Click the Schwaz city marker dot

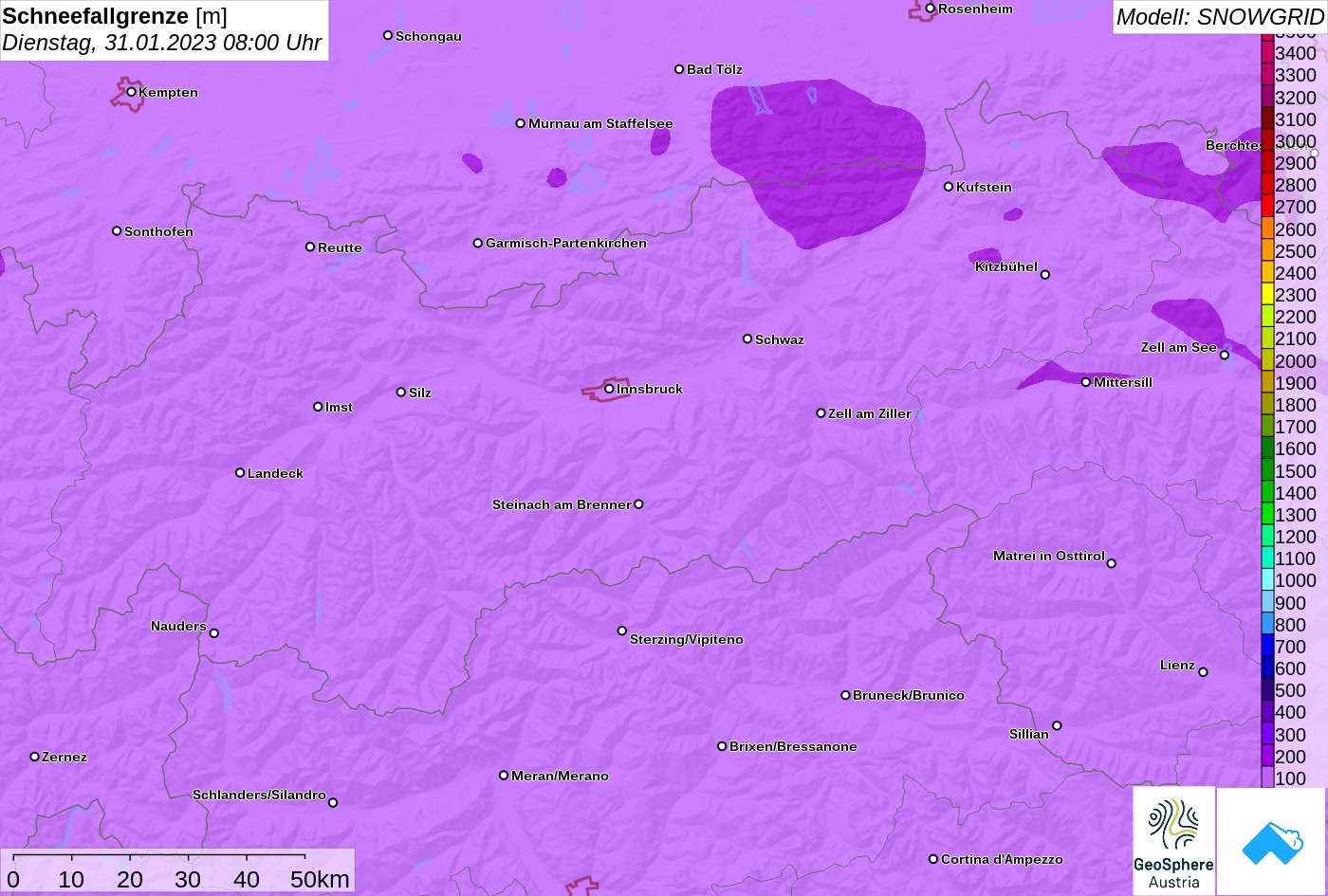747,338
